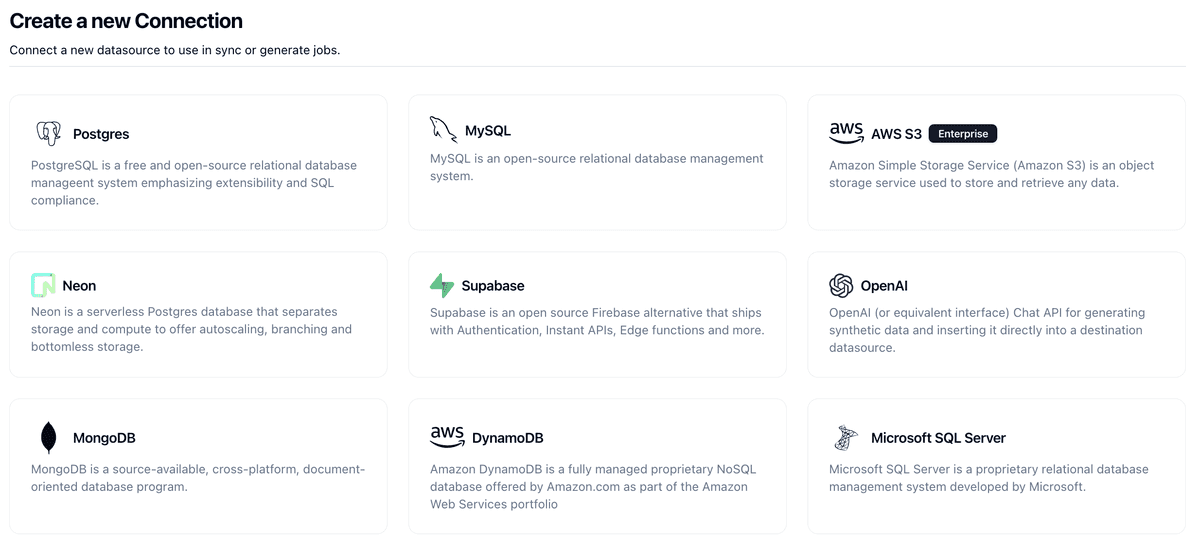Click the Postgres elephant icon
This screenshot has width=1200, height=549.
tap(48, 133)
